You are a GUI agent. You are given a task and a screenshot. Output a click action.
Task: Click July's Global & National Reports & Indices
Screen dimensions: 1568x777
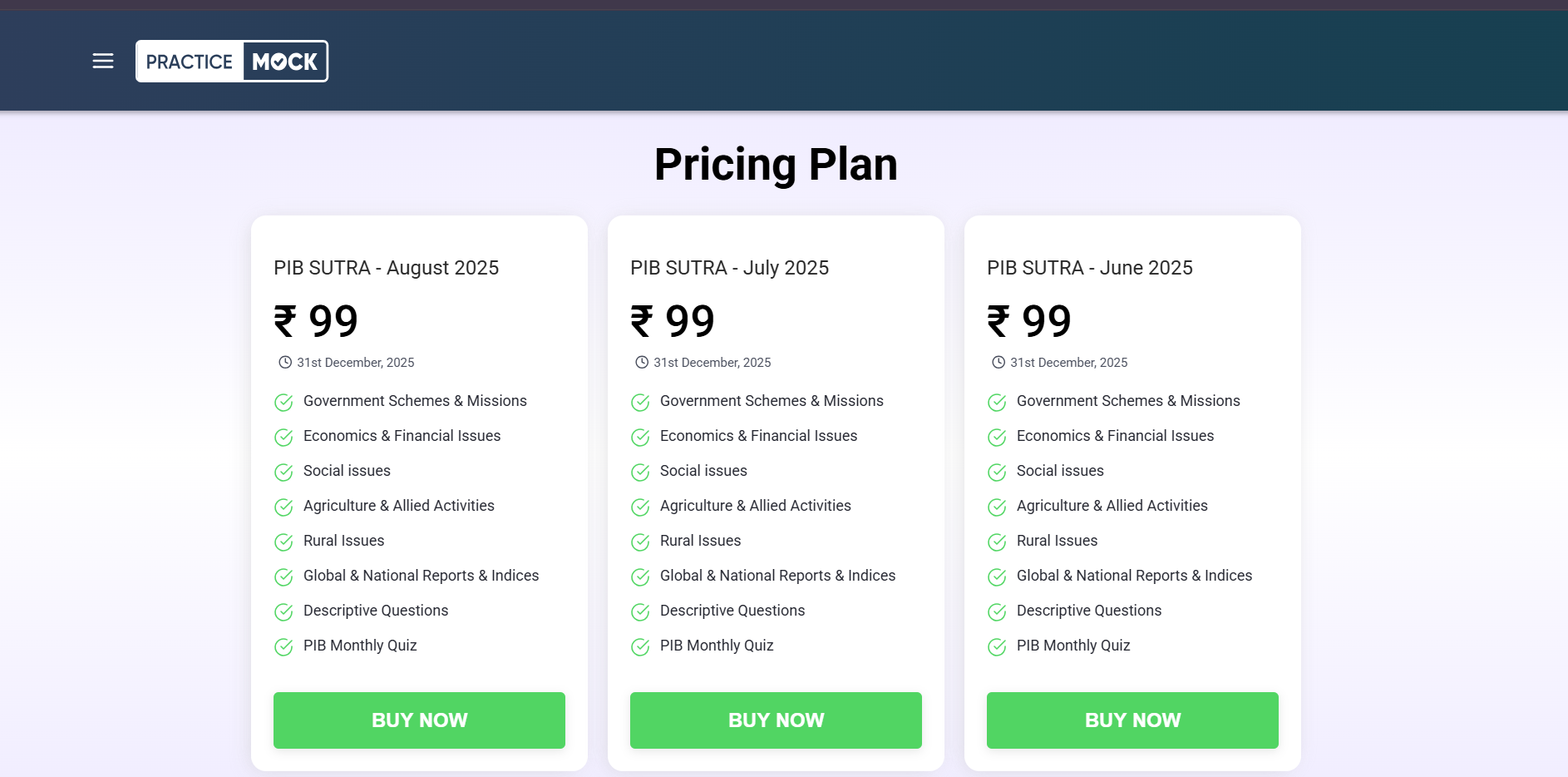pos(777,576)
